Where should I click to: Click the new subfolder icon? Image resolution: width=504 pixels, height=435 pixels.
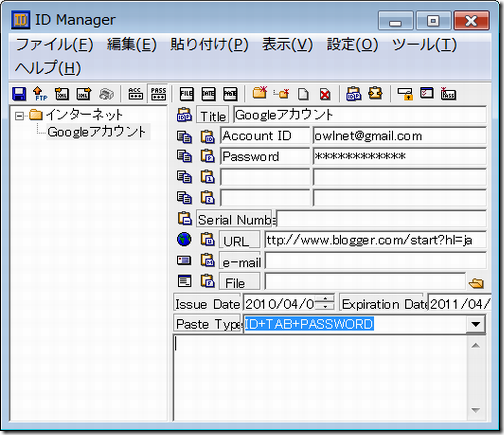point(281,94)
